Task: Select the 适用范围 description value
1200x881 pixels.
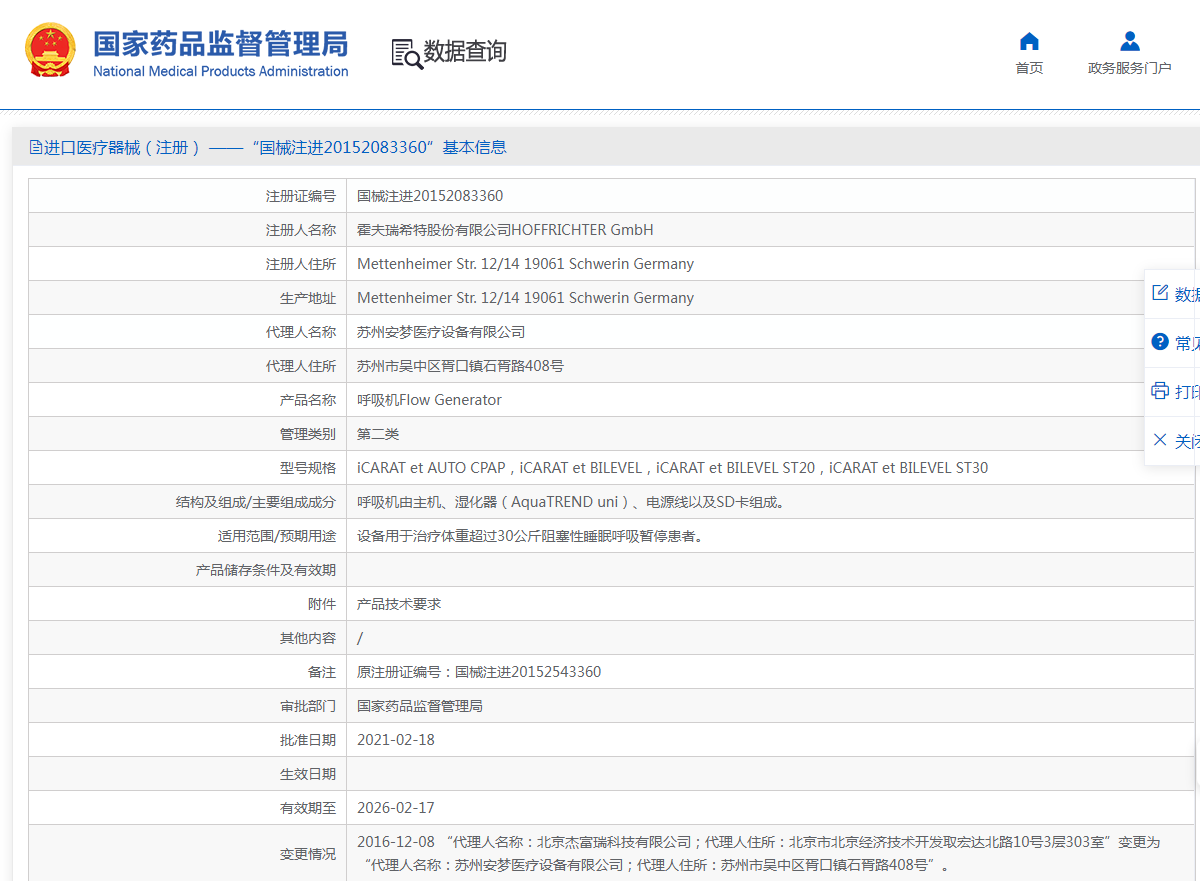Action: coord(530,536)
